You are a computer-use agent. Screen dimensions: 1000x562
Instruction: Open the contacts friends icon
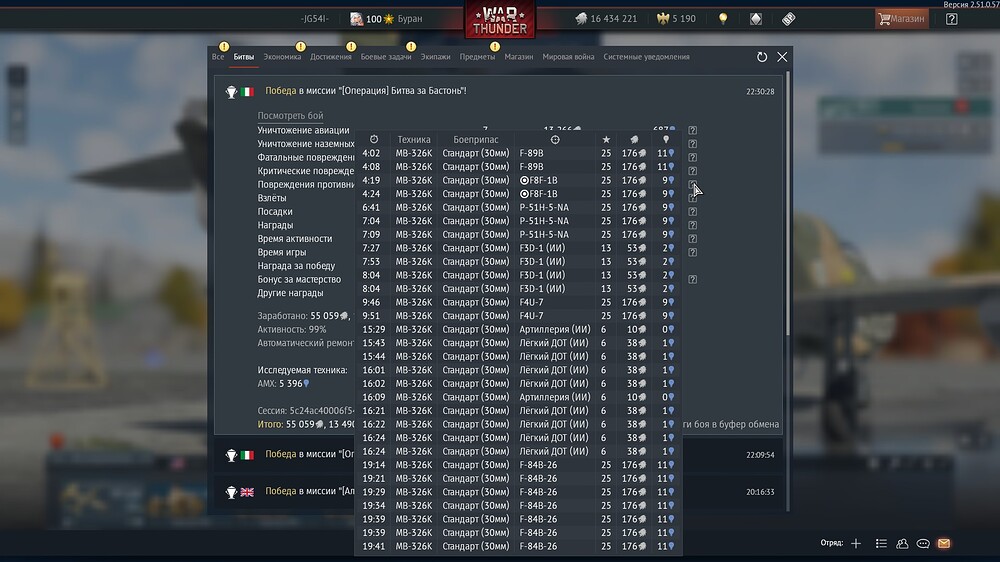(x=902, y=543)
